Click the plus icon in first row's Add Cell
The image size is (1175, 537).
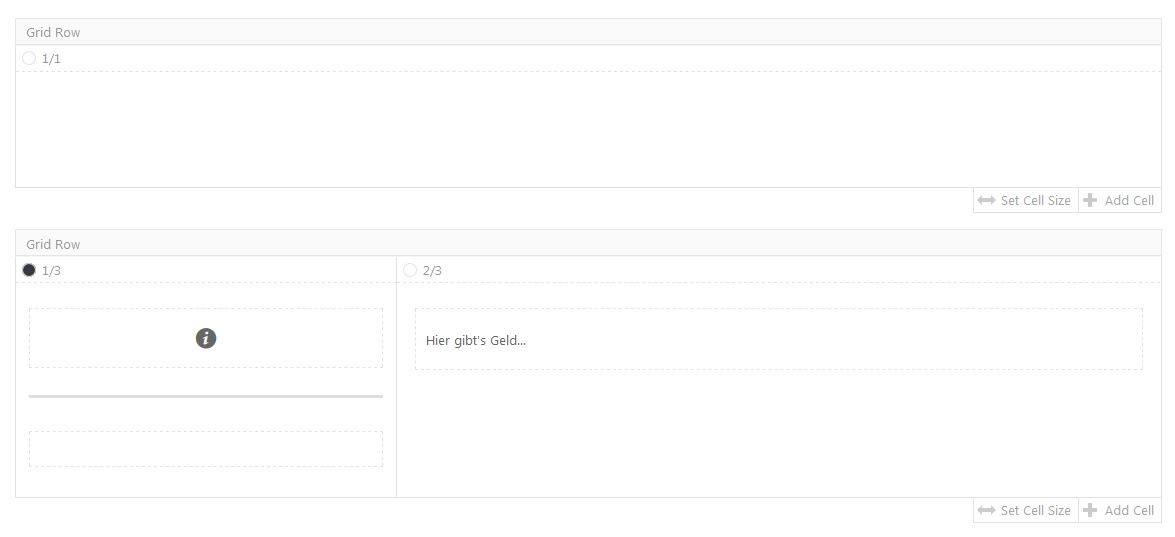(1090, 200)
